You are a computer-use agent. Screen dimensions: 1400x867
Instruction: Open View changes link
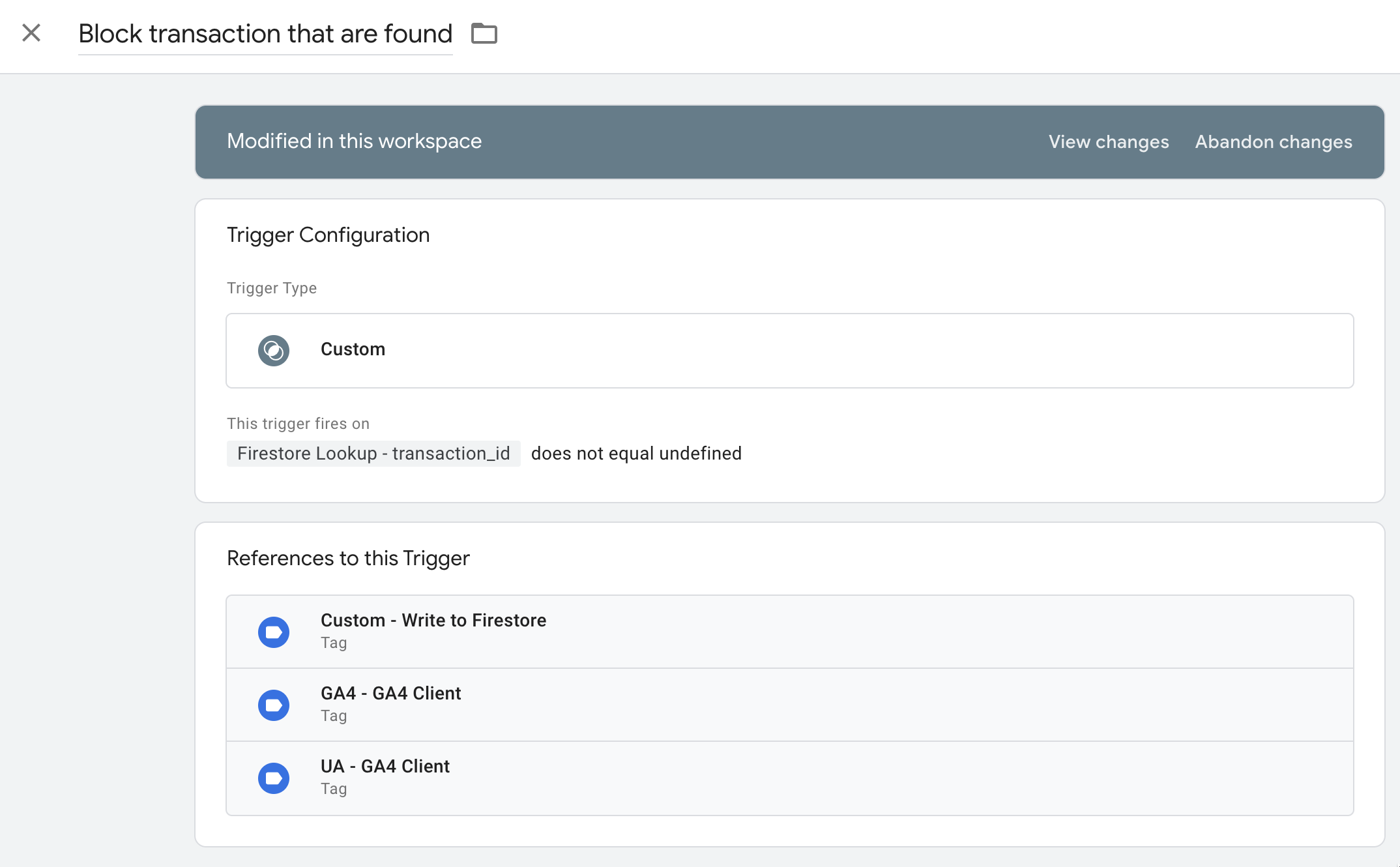tap(1109, 141)
